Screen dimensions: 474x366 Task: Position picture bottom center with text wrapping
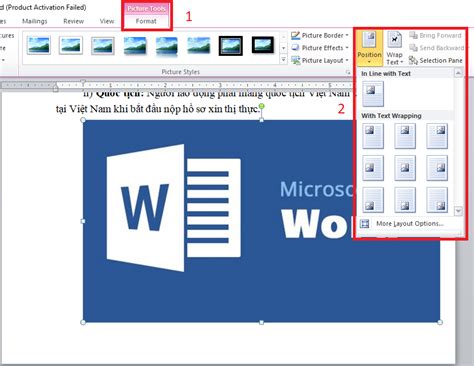[x=405, y=200]
